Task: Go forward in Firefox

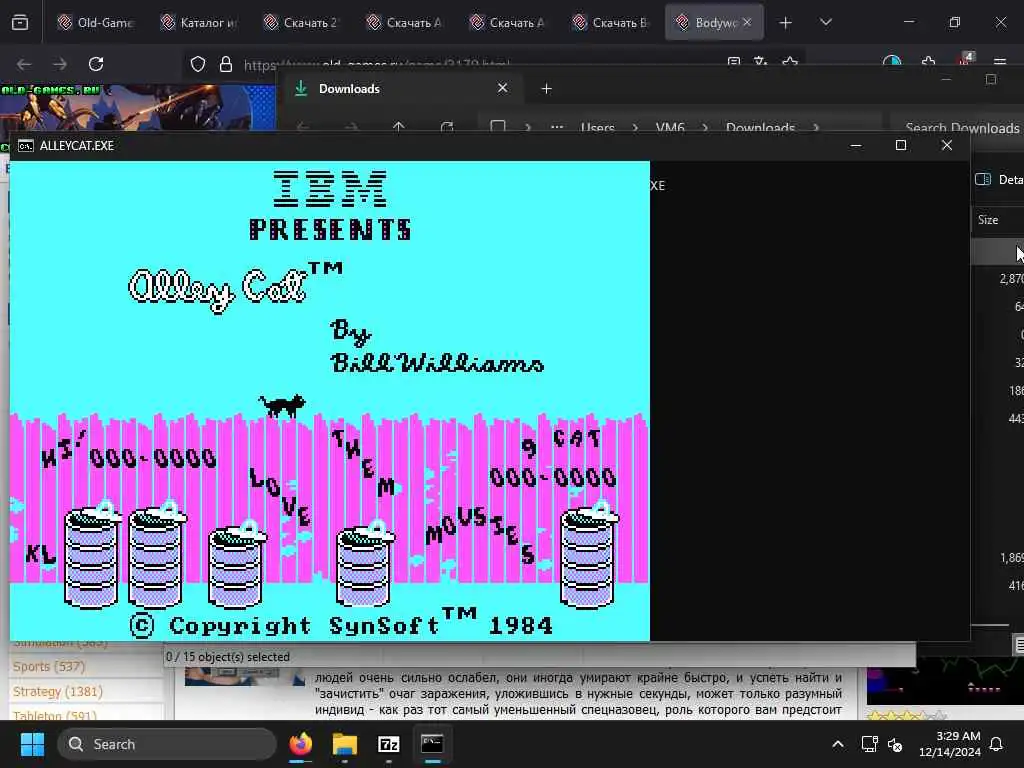Action: click(60, 64)
